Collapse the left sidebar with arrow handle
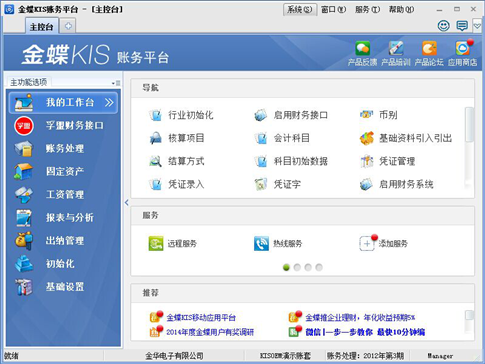 127,202
